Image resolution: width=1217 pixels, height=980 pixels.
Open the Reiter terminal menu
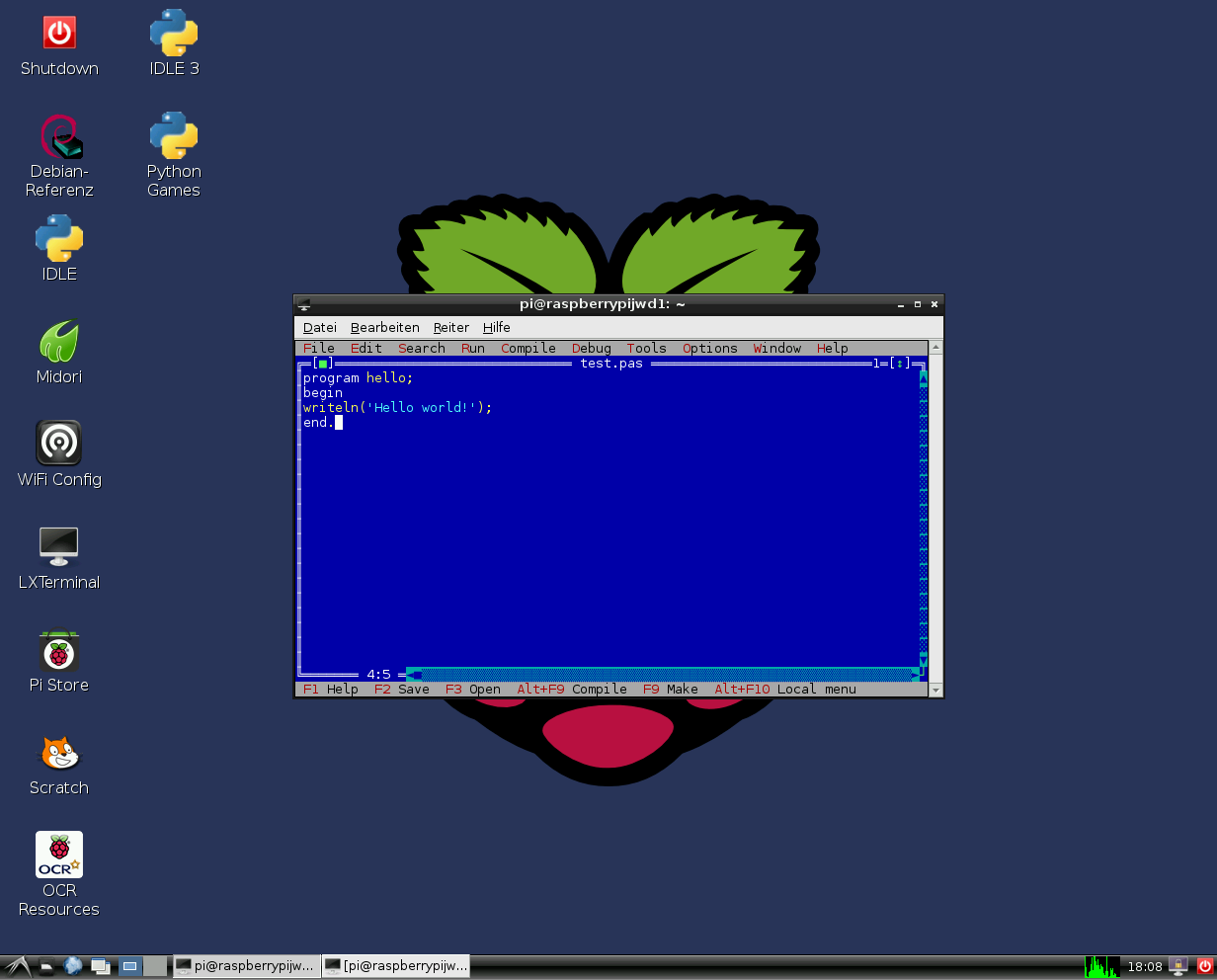451,327
